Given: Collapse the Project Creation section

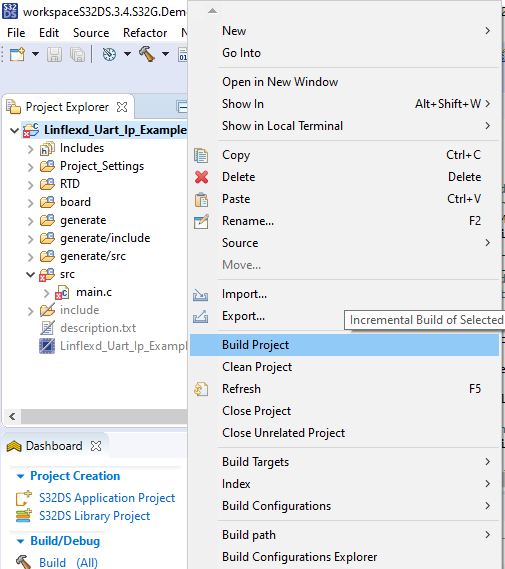Looking at the screenshot, I should (20, 476).
